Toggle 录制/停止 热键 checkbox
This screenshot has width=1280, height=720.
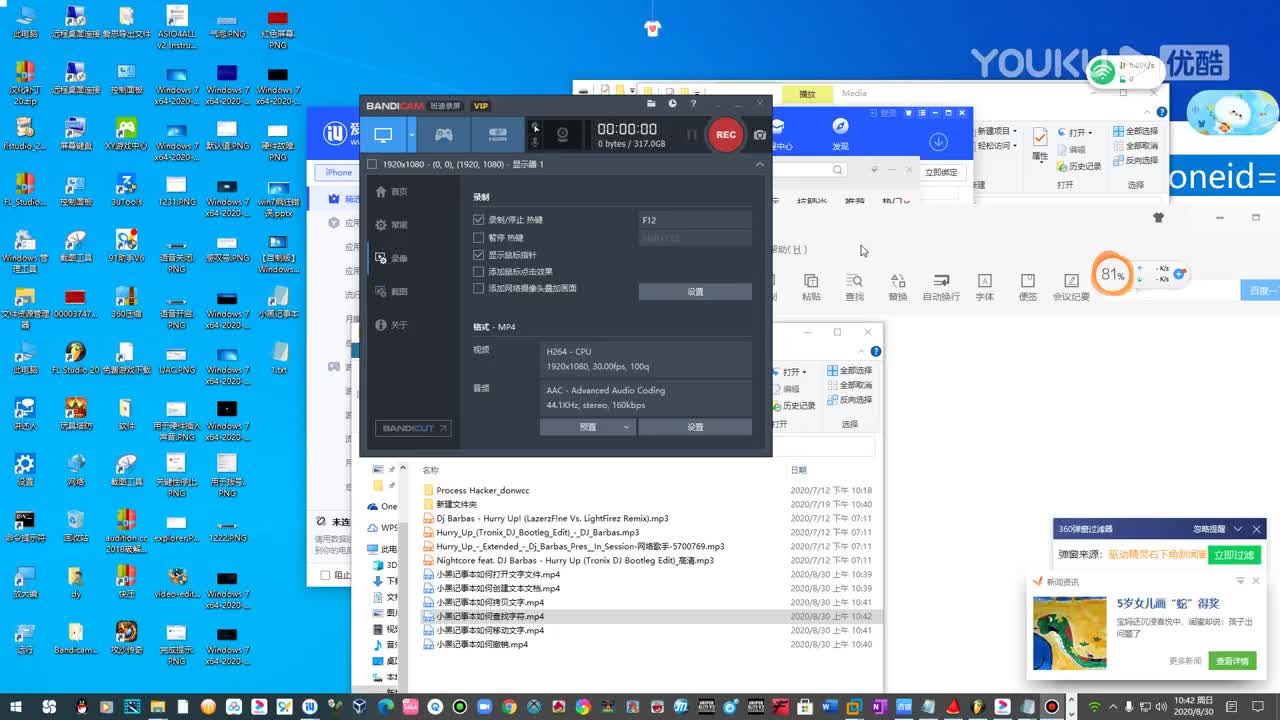(x=479, y=220)
